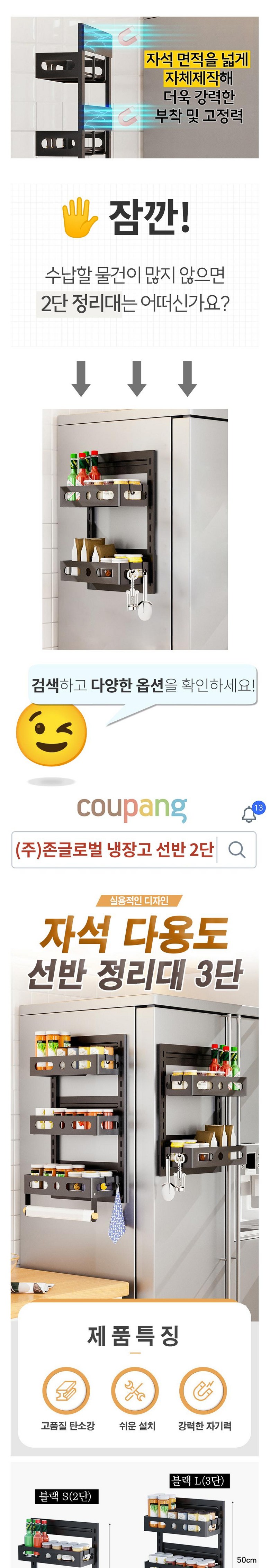Click the search field with 존글로벌 냉장고 선반 2단

point(134,849)
